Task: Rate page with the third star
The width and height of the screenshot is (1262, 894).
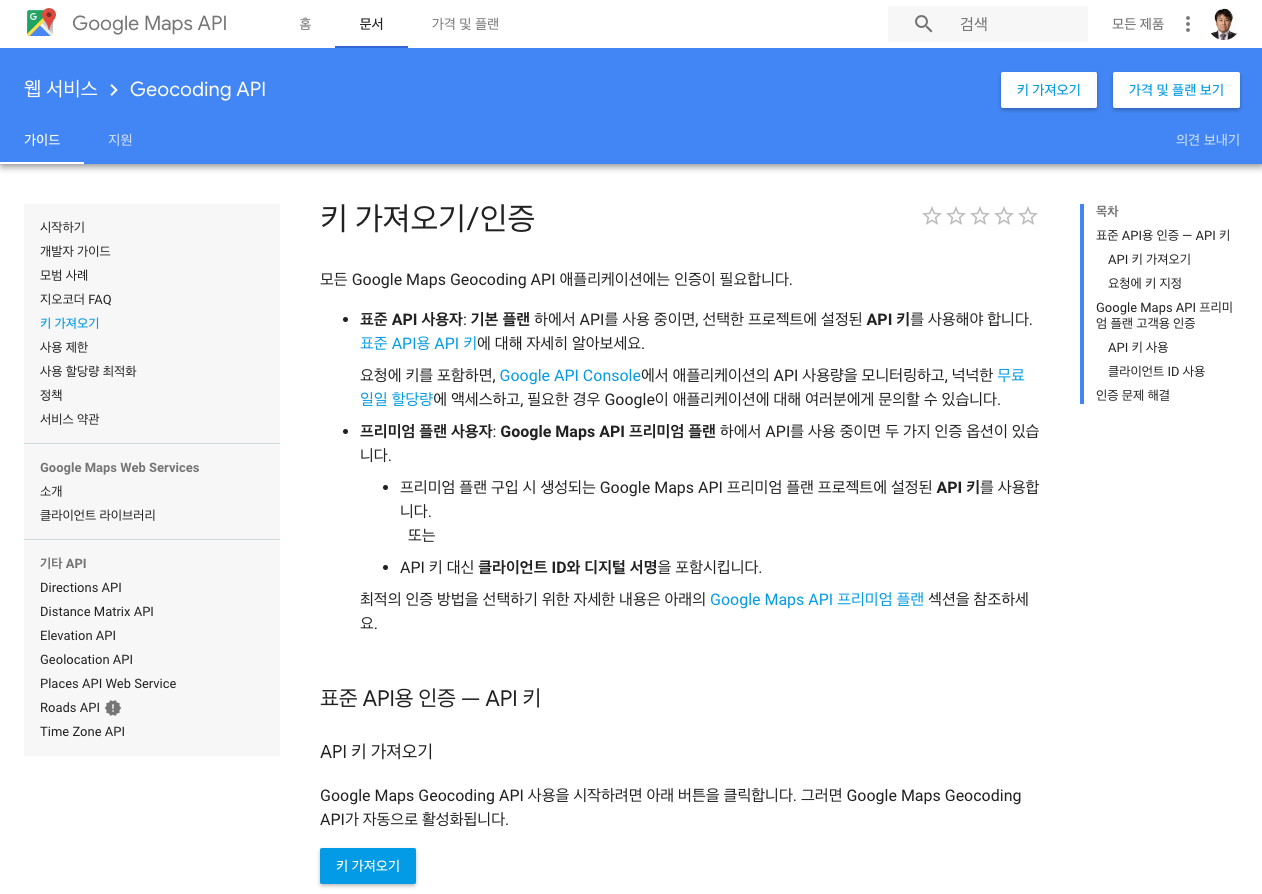Action: point(980,216)
